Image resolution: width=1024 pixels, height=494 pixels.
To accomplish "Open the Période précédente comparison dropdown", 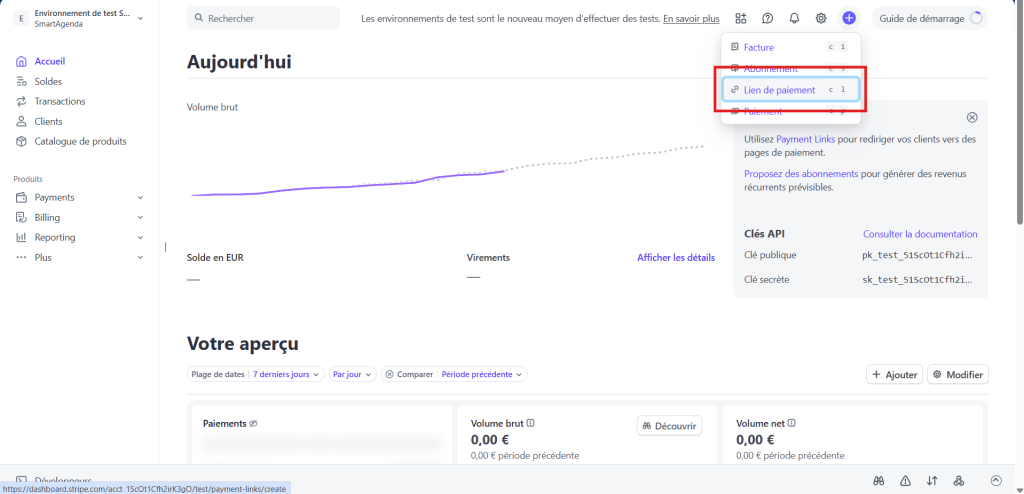I will [x=483, y=374].
